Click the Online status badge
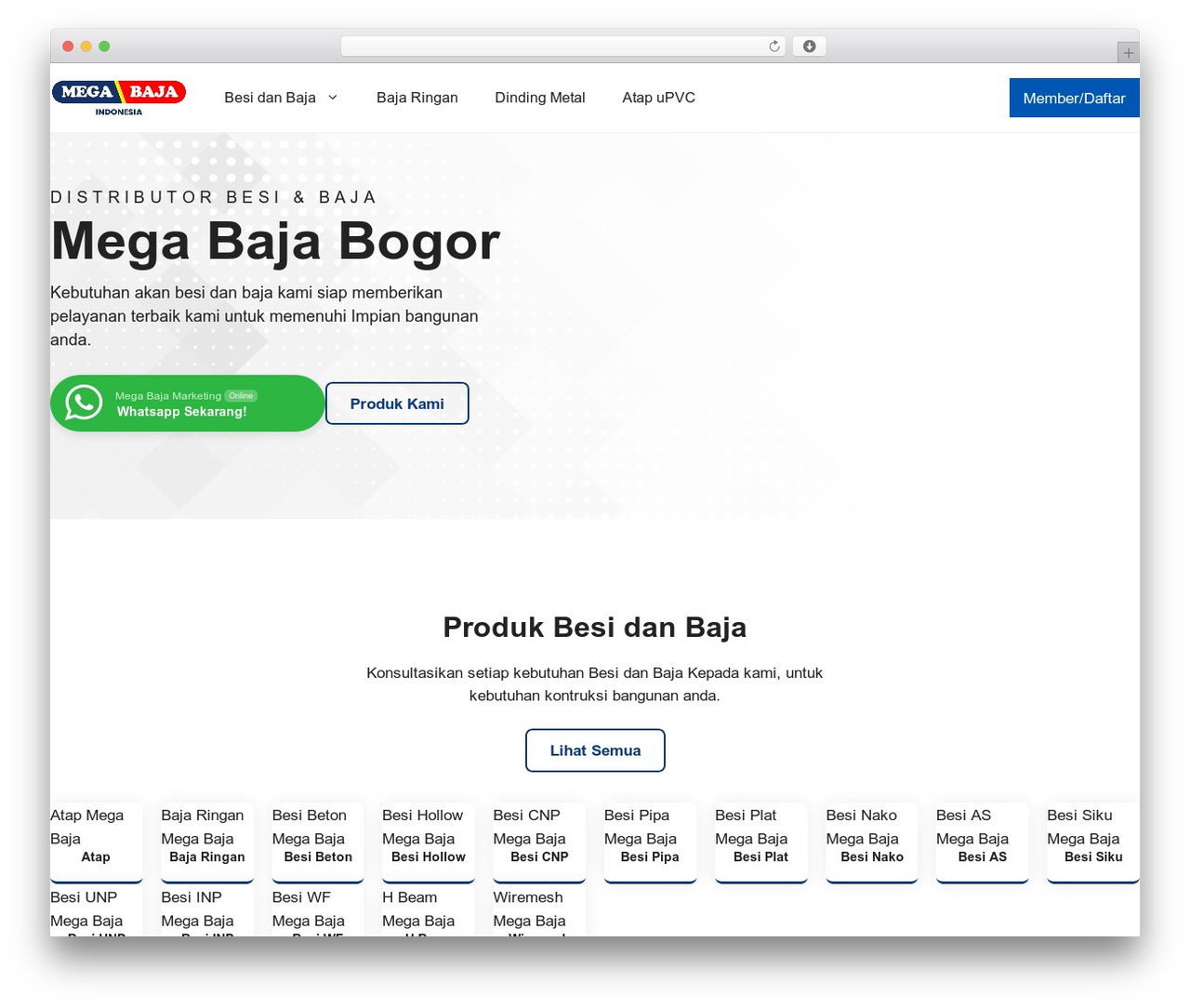This screenshot has height=1008, width=1190. point(241,395)
